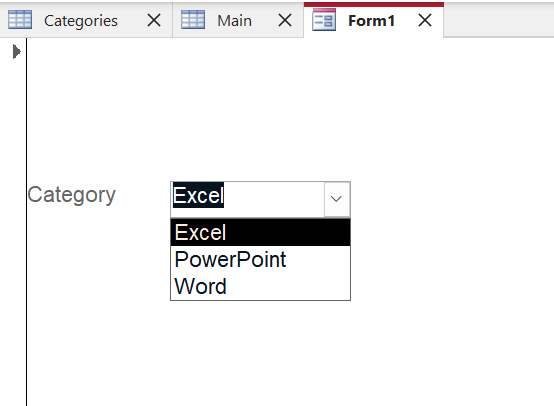Collapse the Category combo box dropdown arrow
This screenshot has width=554, height=406.
coord(336,199)
